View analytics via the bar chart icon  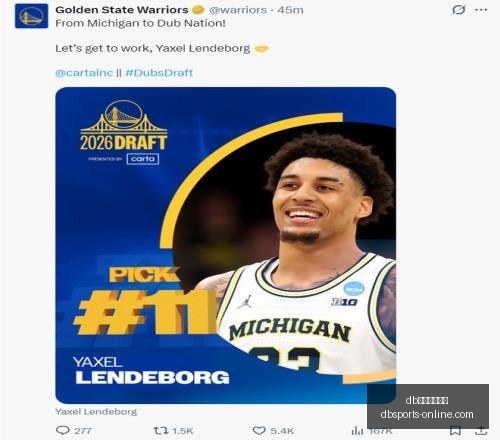click(357, 431)
